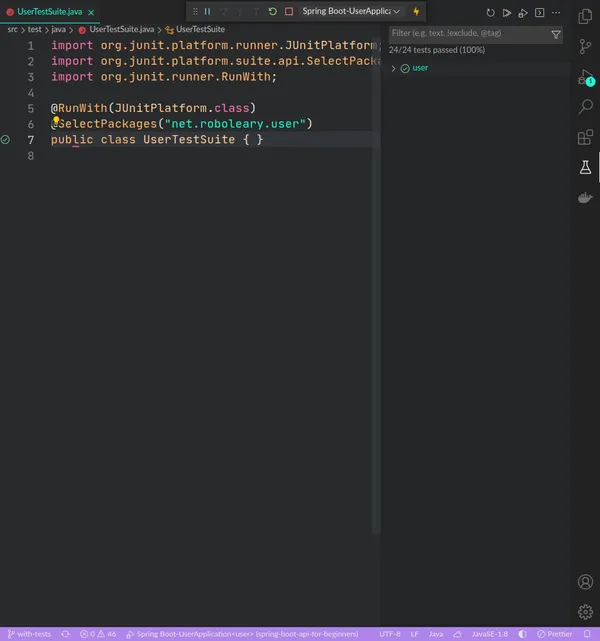Restart the debug session with green arrow
Image resolution: width=600 pixels, height=641 pixels.
click(x=273, y=11)
